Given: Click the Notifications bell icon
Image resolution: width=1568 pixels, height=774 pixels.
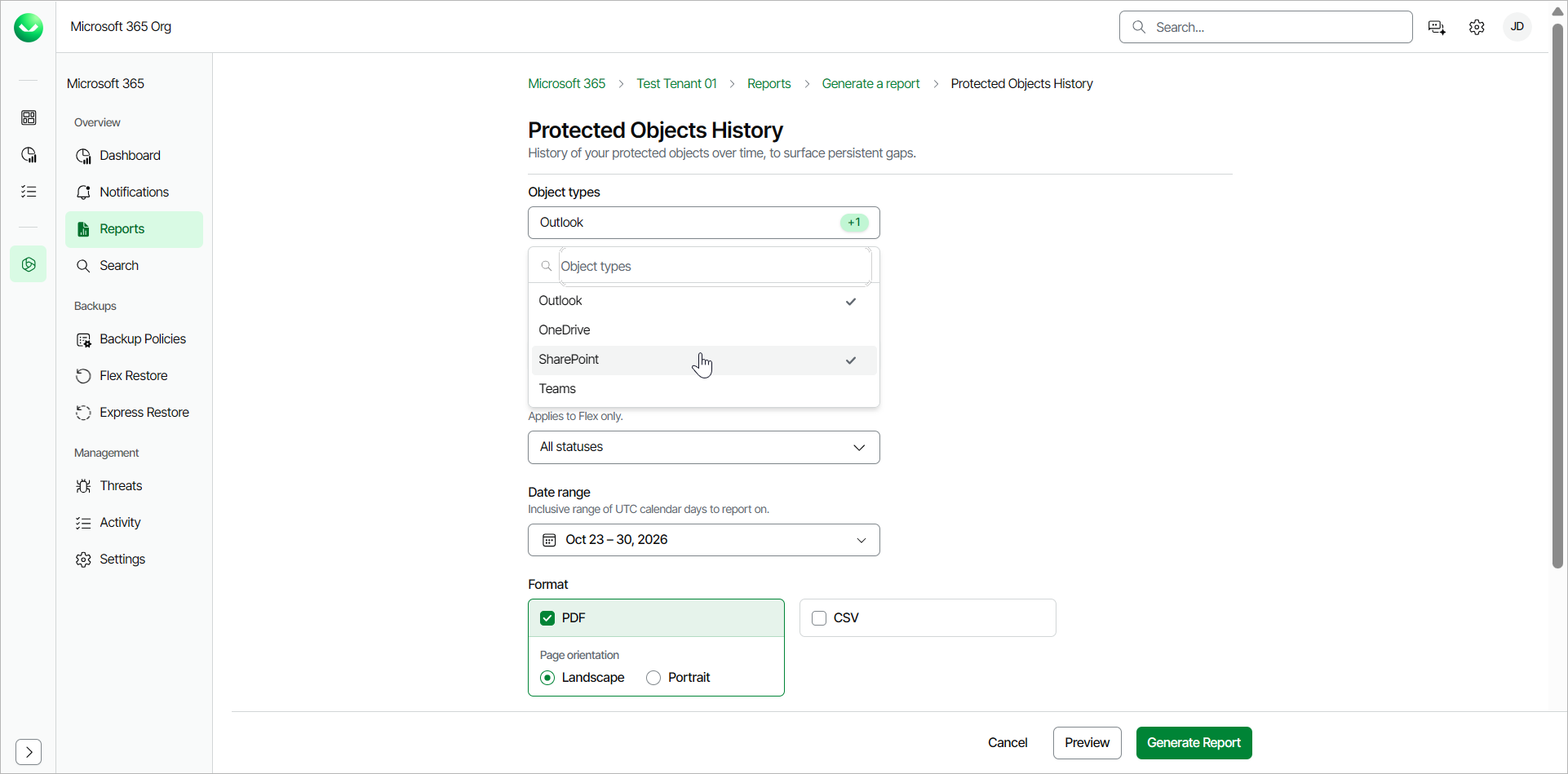Looking at the screenshot, I should (x=83, y=192).
